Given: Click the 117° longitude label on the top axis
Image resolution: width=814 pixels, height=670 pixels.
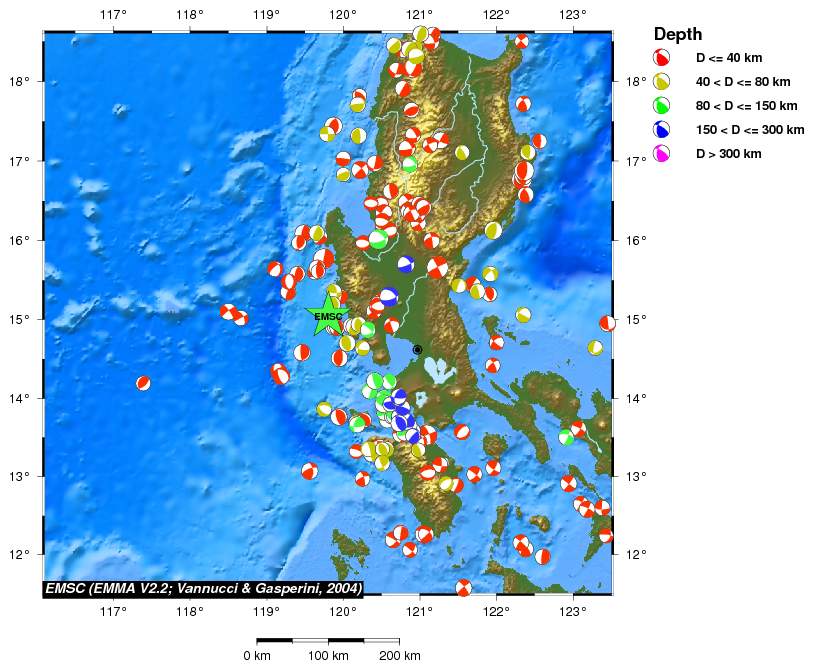Looking at the screenshot, I should tap(113, 14).
